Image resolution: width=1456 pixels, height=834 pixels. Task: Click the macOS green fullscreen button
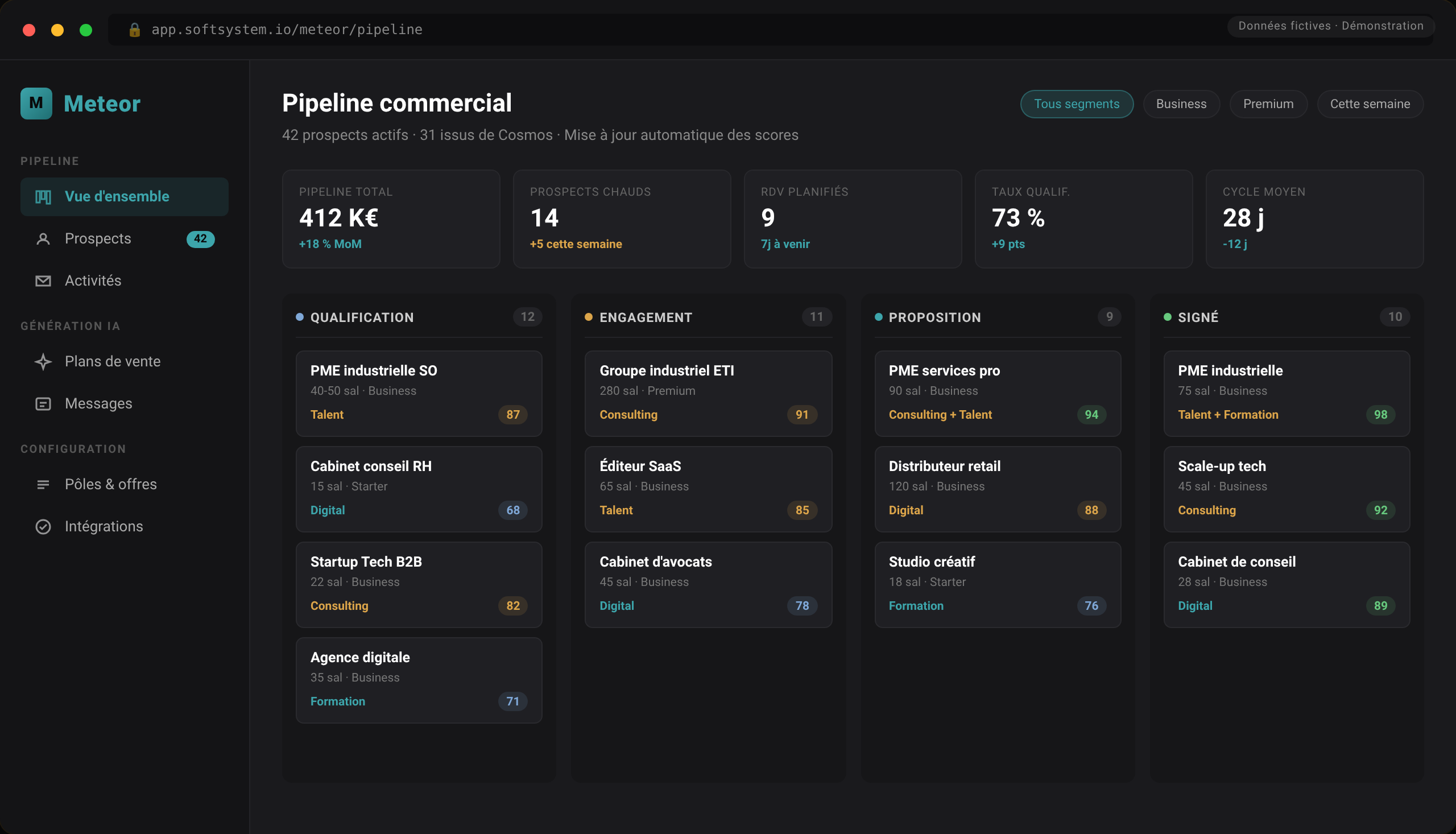[x=86, y=30]
